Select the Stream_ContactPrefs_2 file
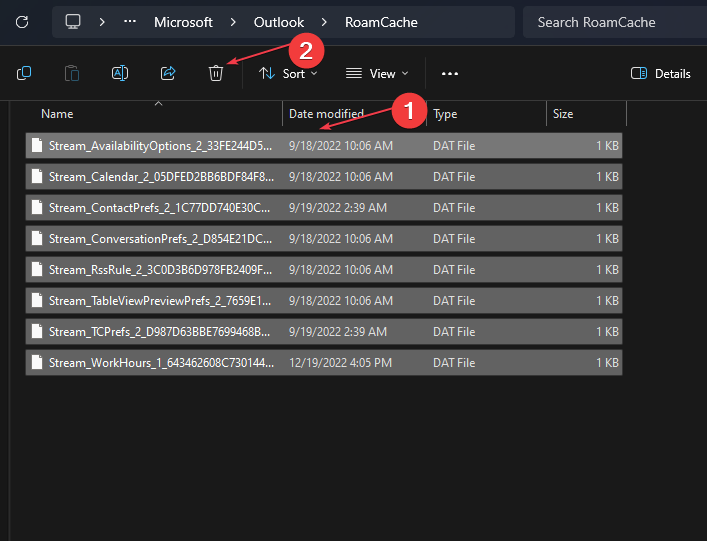 324,208
